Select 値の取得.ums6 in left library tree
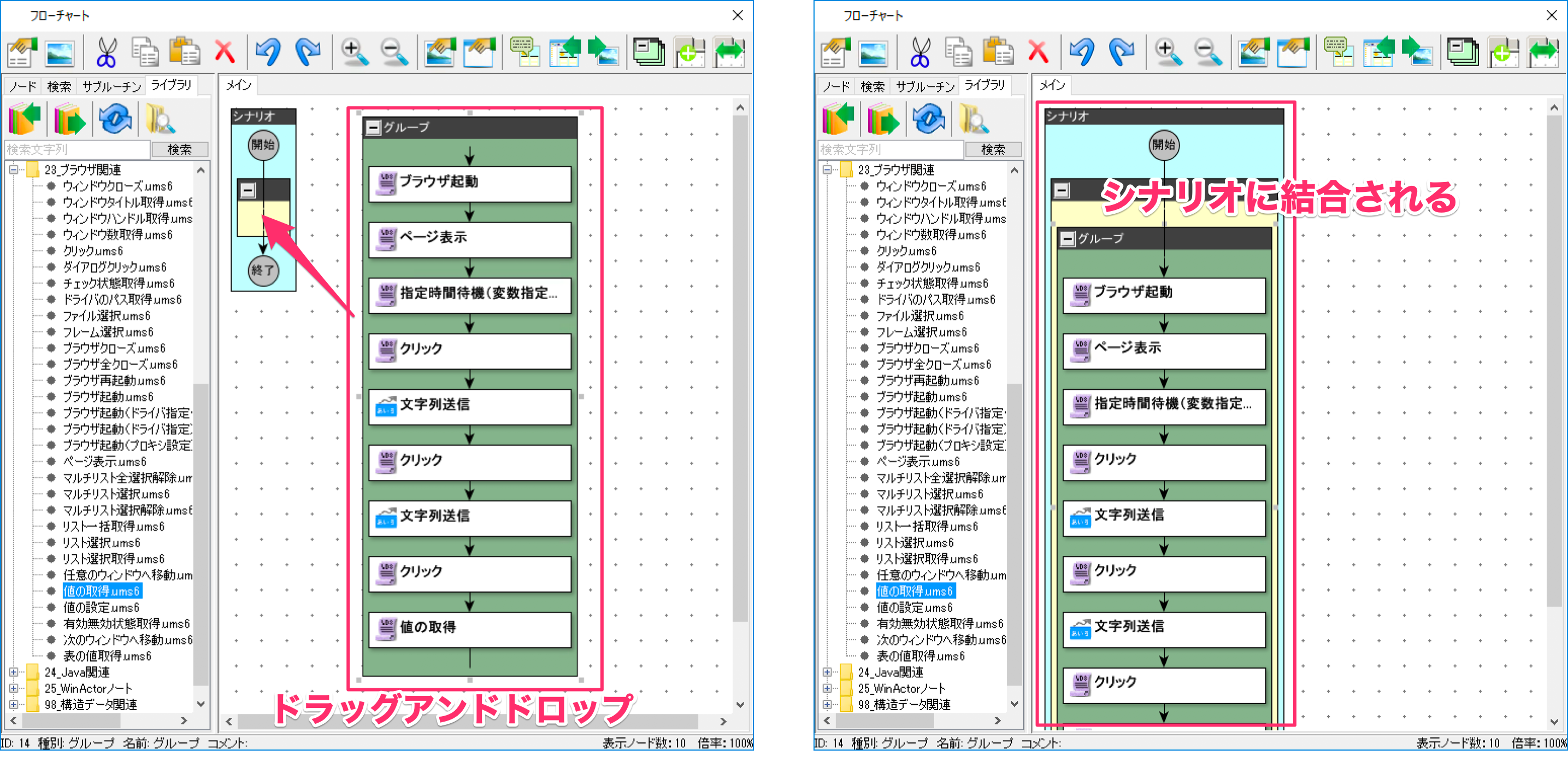 pyautogui.click(x=101, y=591)
